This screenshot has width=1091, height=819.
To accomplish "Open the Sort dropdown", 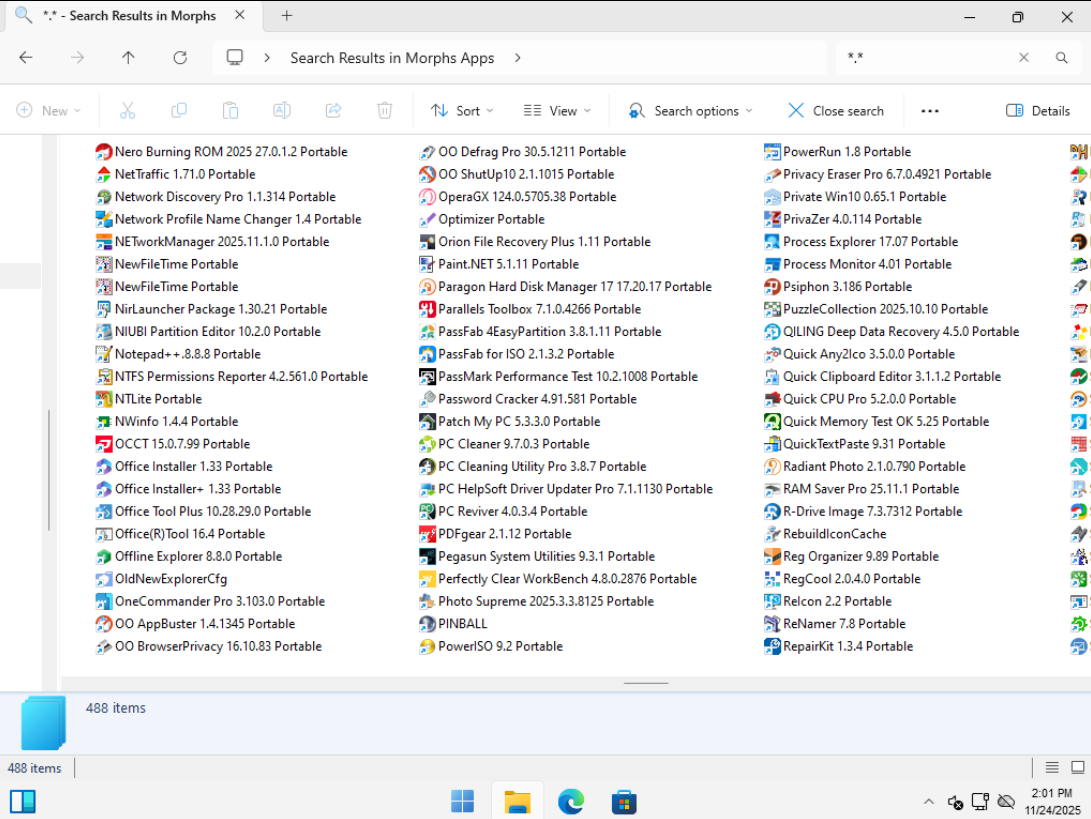I will click(456, 111).
